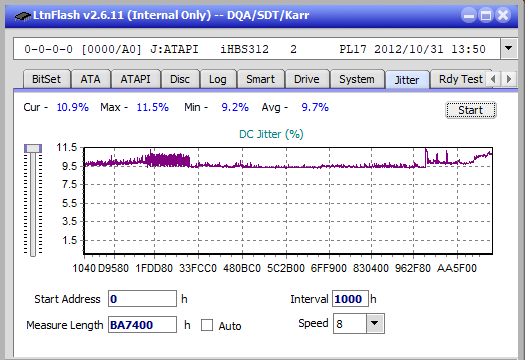The height and width of the screenshot is (360, 525).
Task: Click the x-axis label 480BC0
Action: (242, 268)
